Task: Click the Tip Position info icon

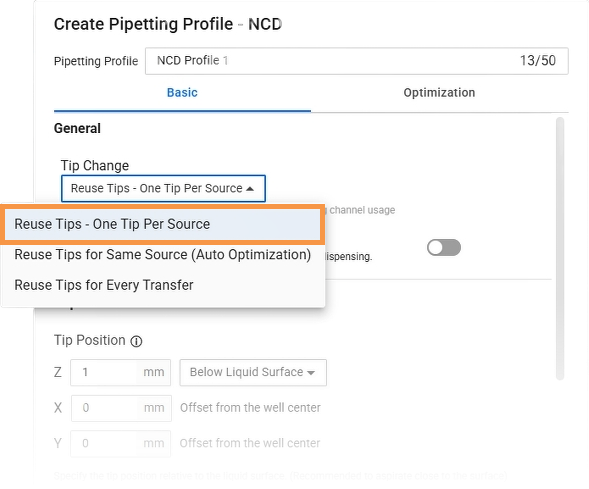Action: point(136,341)
